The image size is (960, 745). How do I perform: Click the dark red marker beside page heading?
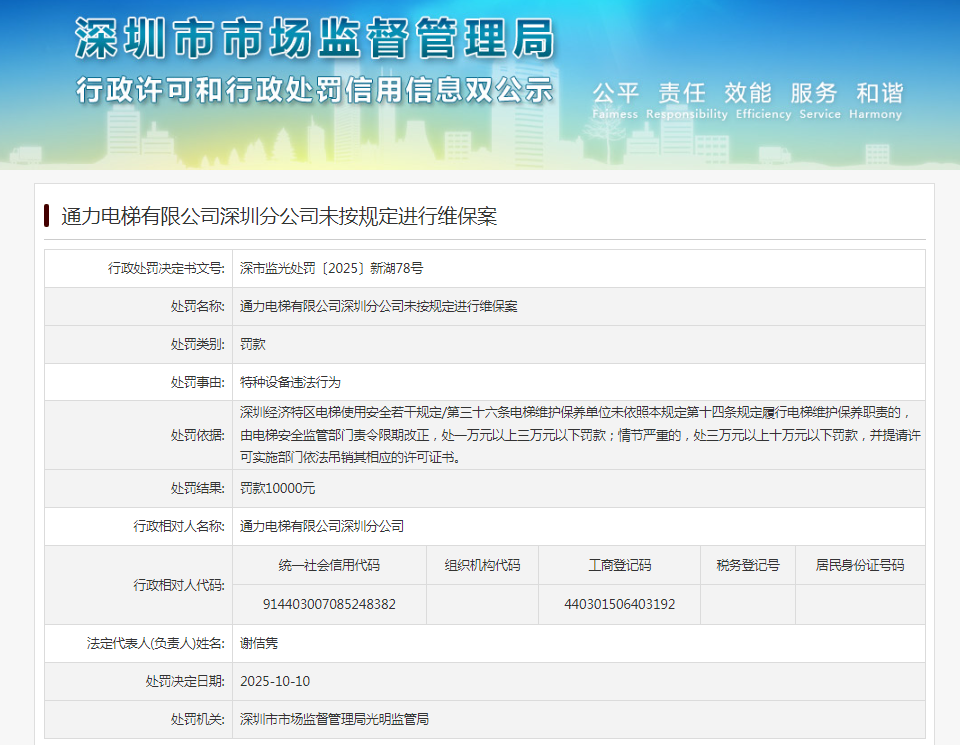(x=47, y=215)
